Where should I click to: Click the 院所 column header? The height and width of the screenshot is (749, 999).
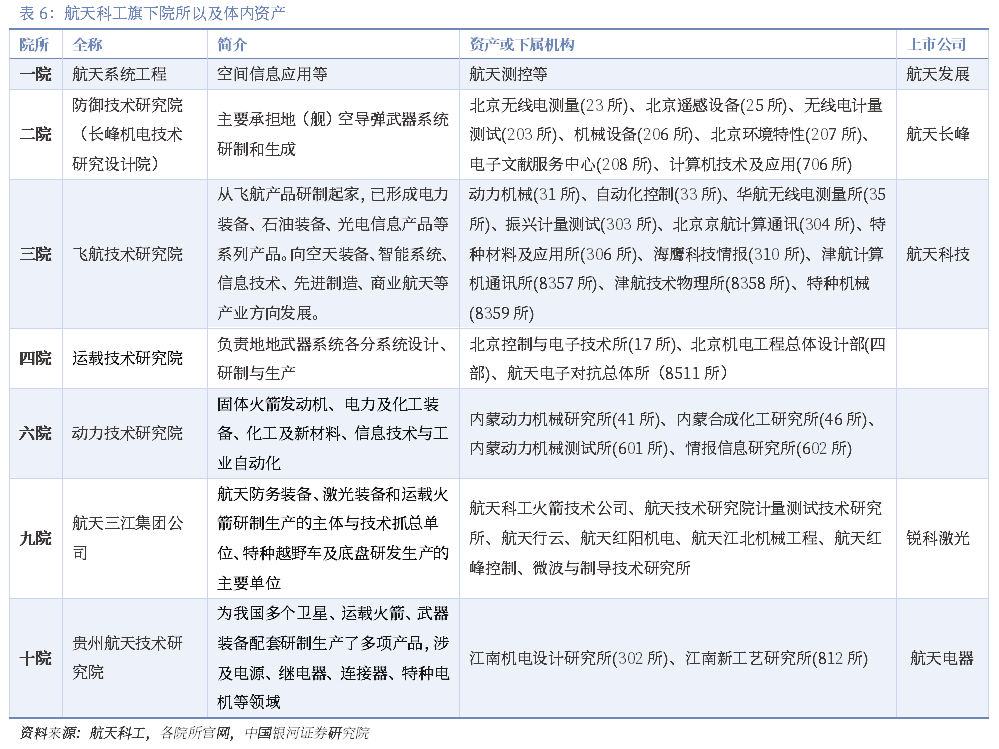pos(34,45)
